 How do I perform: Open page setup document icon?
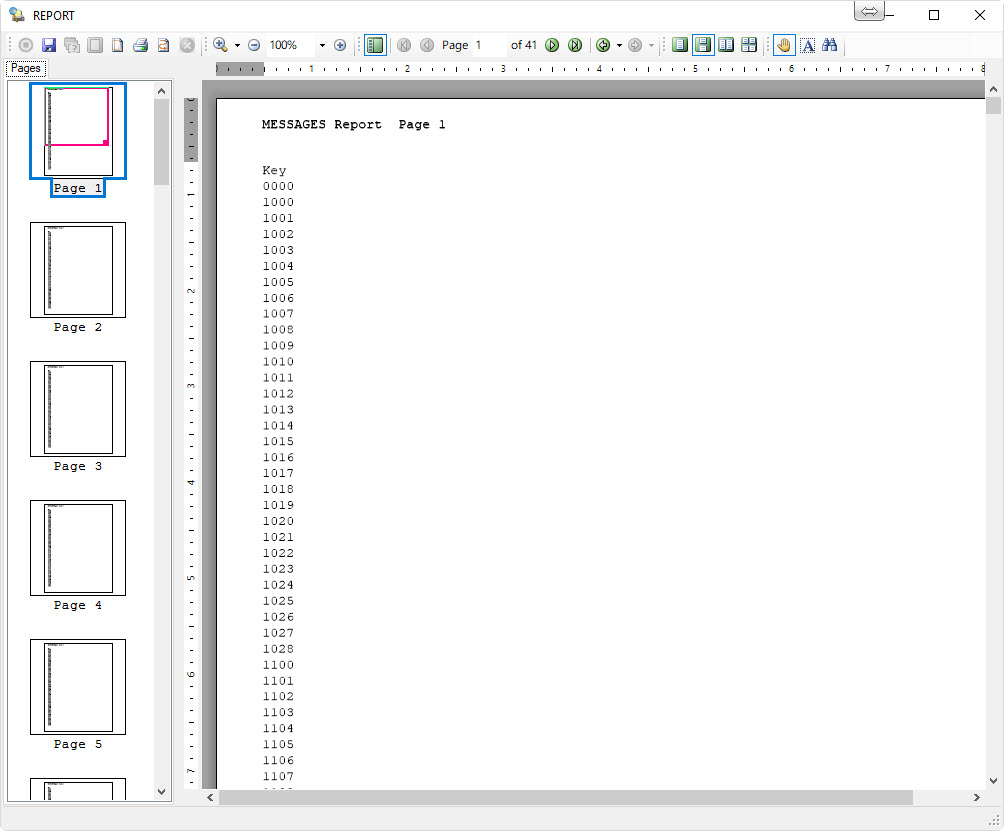click(x=118, y=45)
